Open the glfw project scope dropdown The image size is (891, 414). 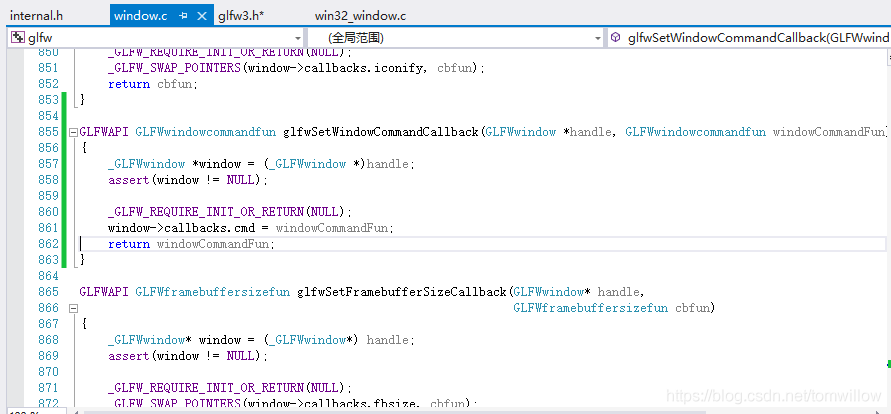click(156, 38)
